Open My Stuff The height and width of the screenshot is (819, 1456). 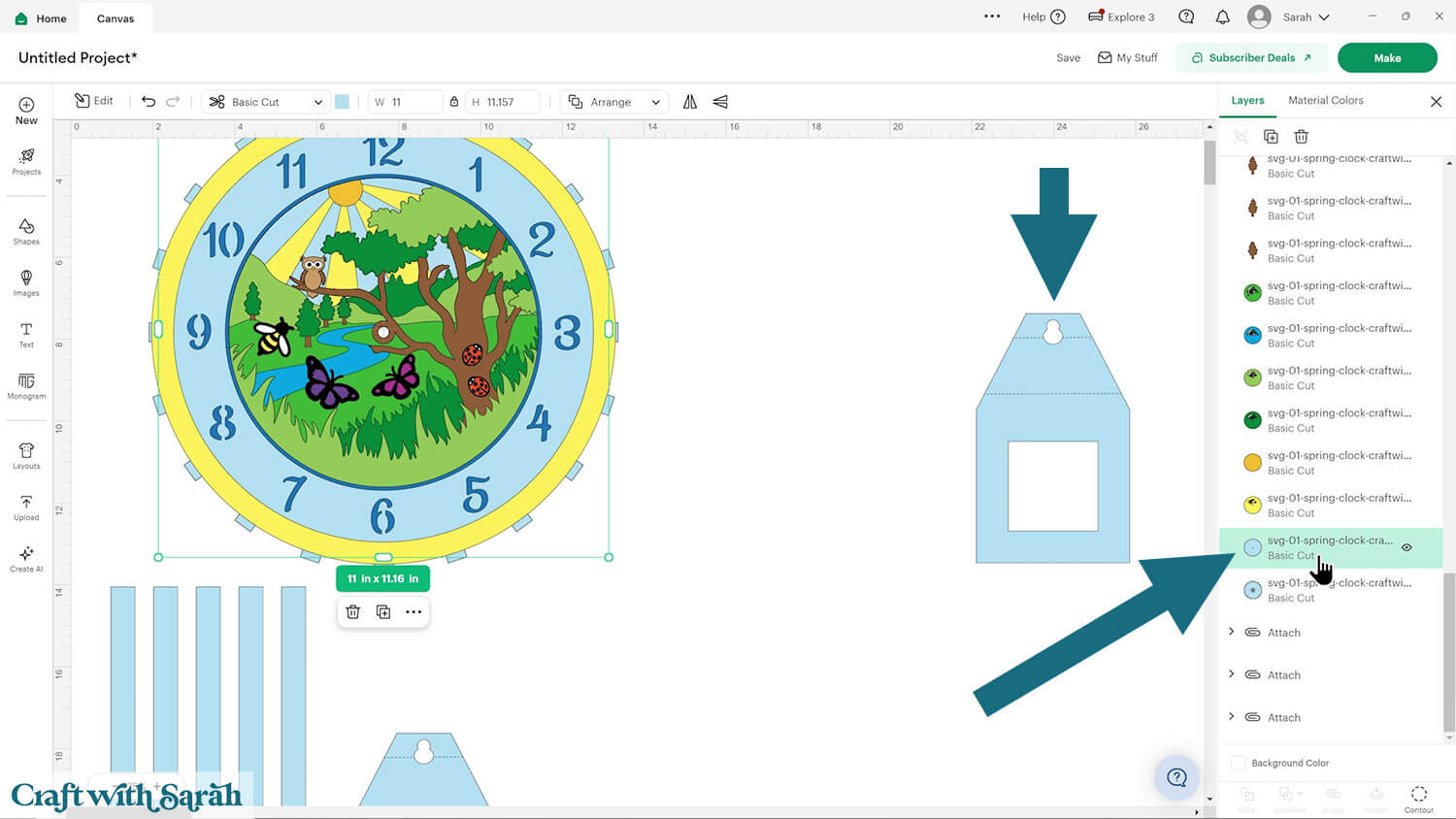[1127, 58]
